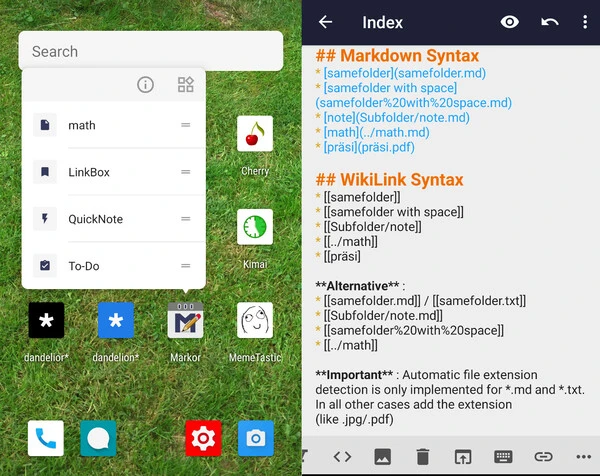Toggle preview mode with the eye icon

tap(510, 22)
